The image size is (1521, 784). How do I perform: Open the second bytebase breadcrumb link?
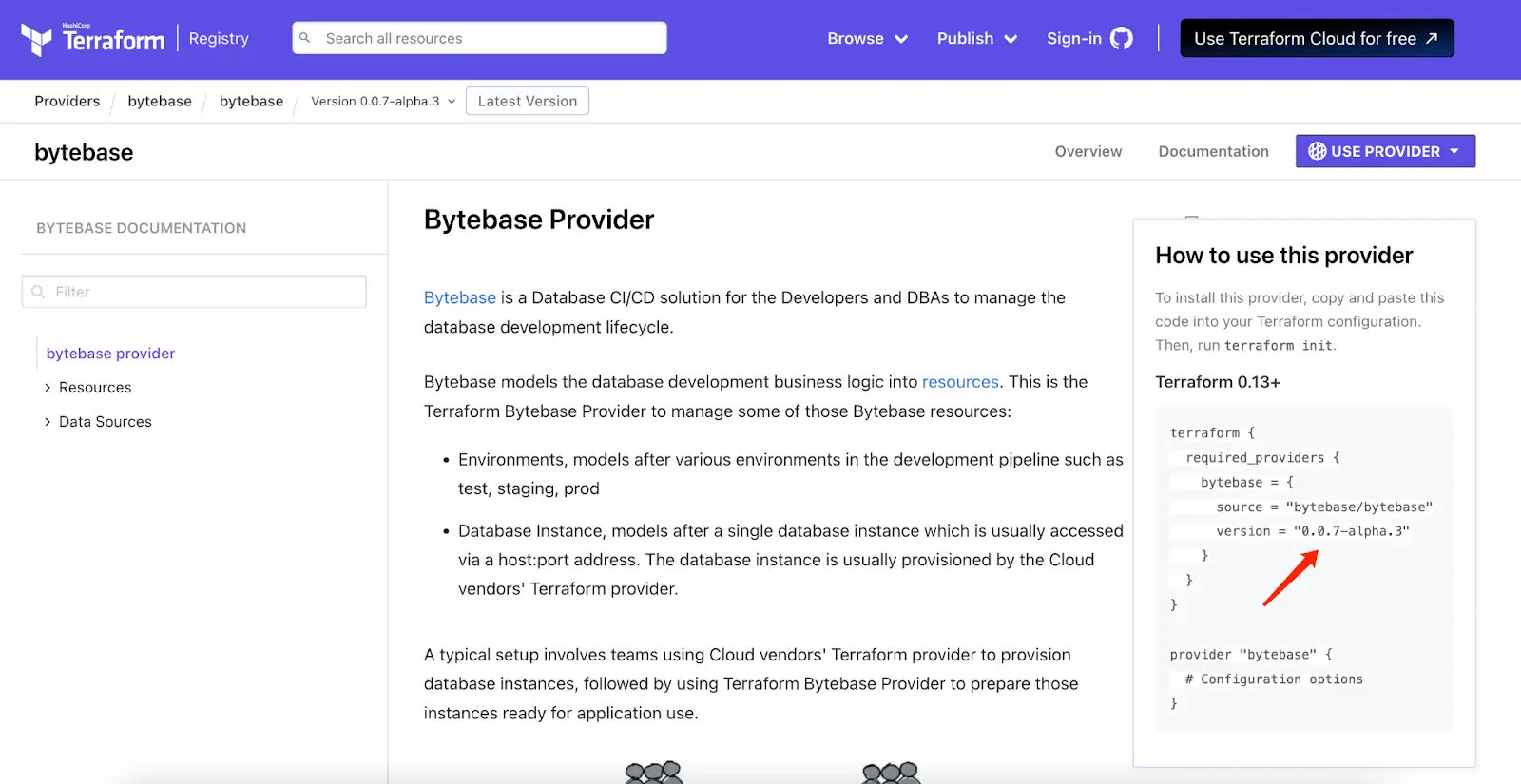251,101
